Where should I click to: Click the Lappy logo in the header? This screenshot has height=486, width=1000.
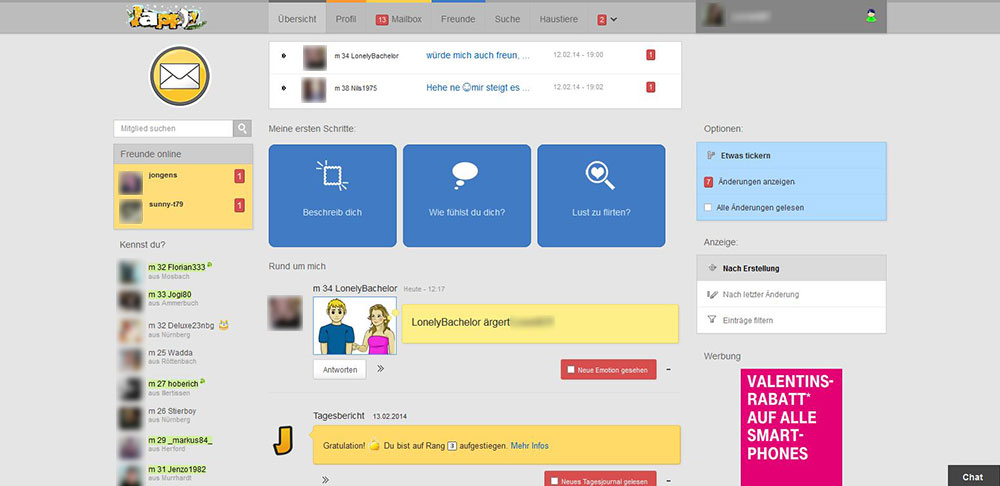coord(166,17)
